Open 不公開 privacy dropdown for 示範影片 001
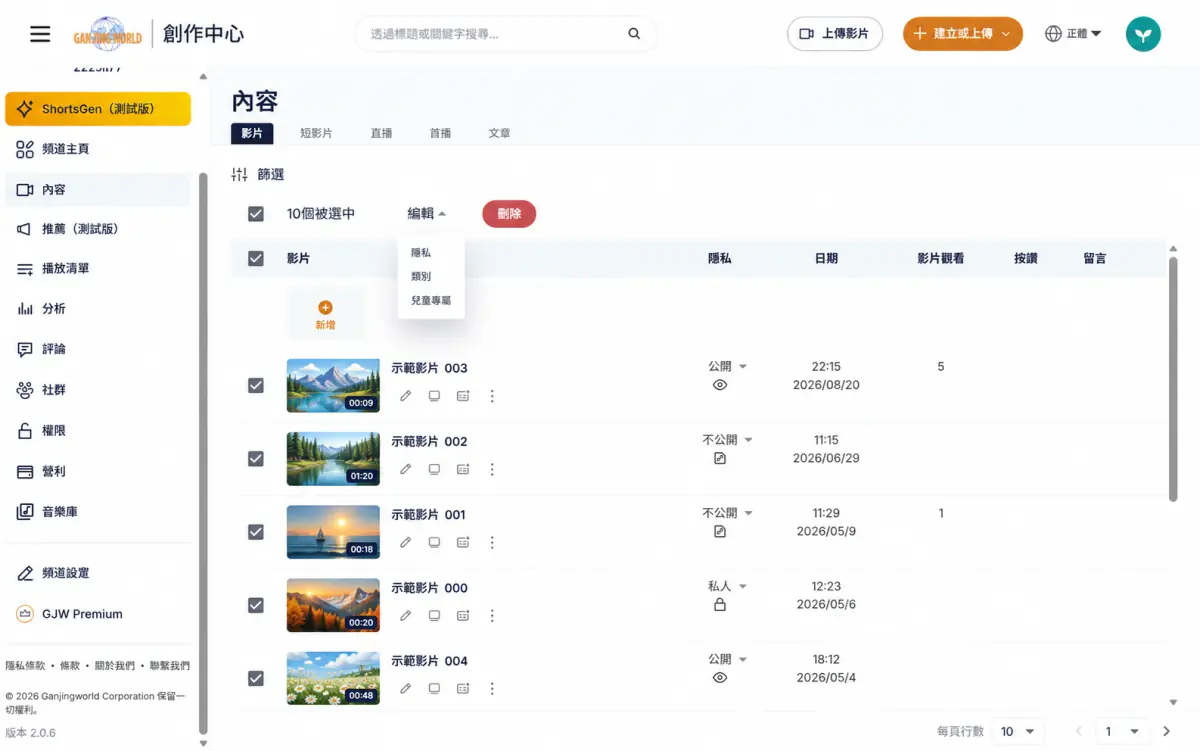 click(x=728, y=512)
